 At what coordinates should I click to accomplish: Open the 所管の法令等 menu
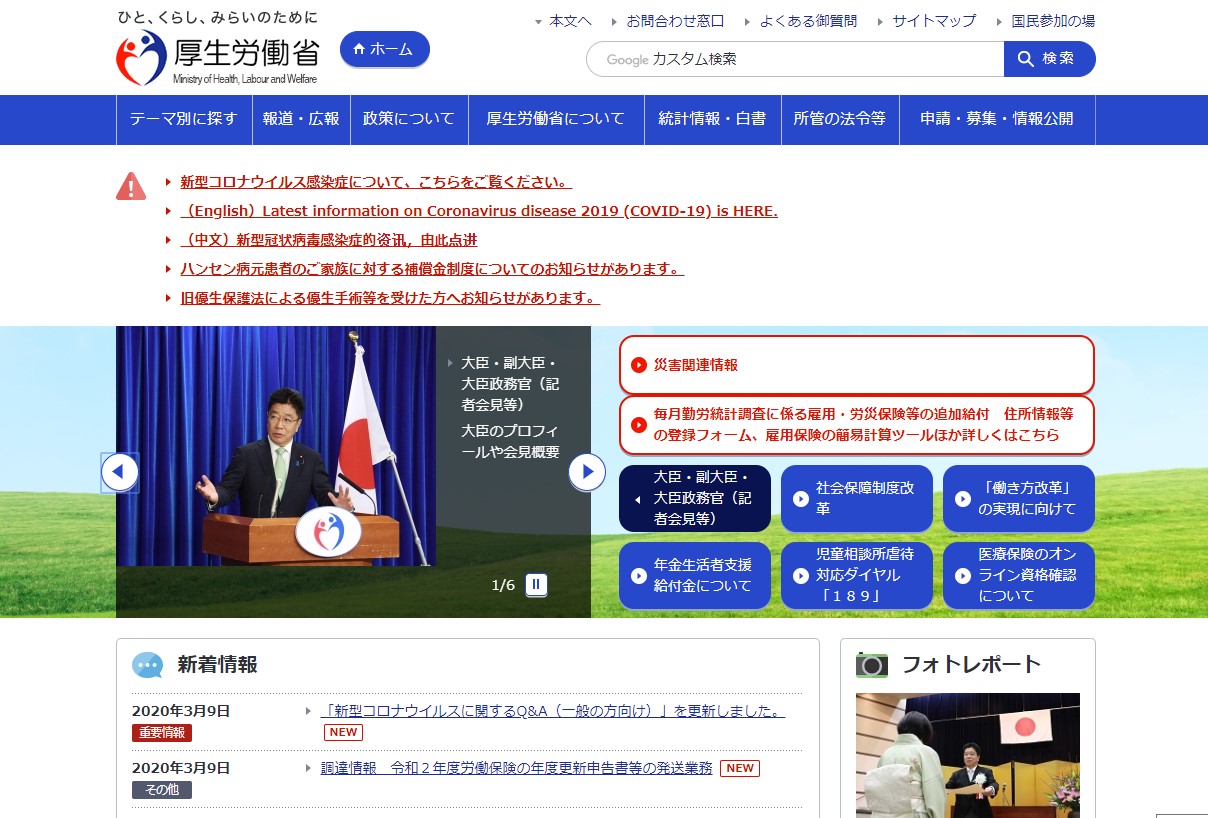[840, 119]
